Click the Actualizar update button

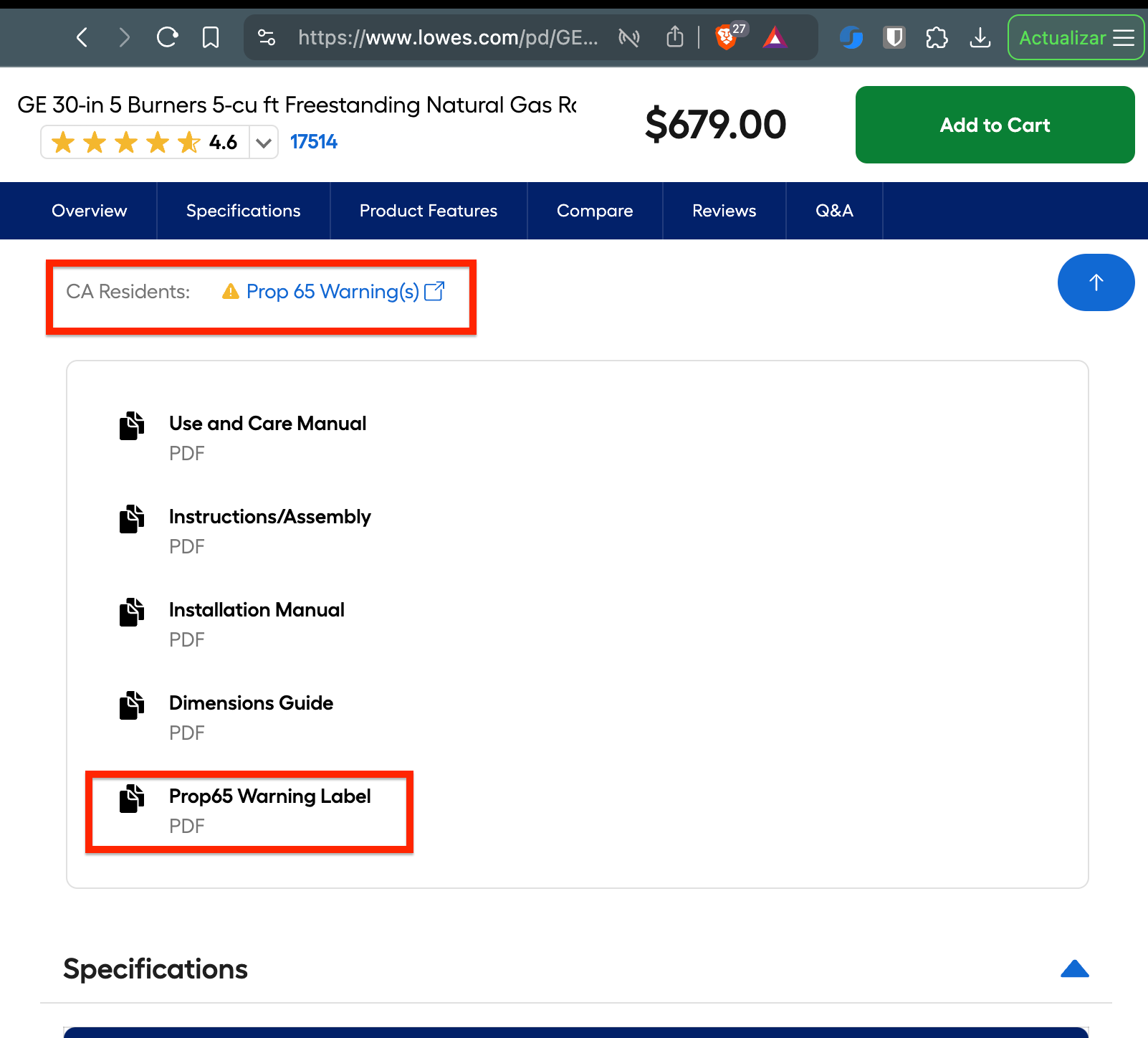[x=1062, y=37]
